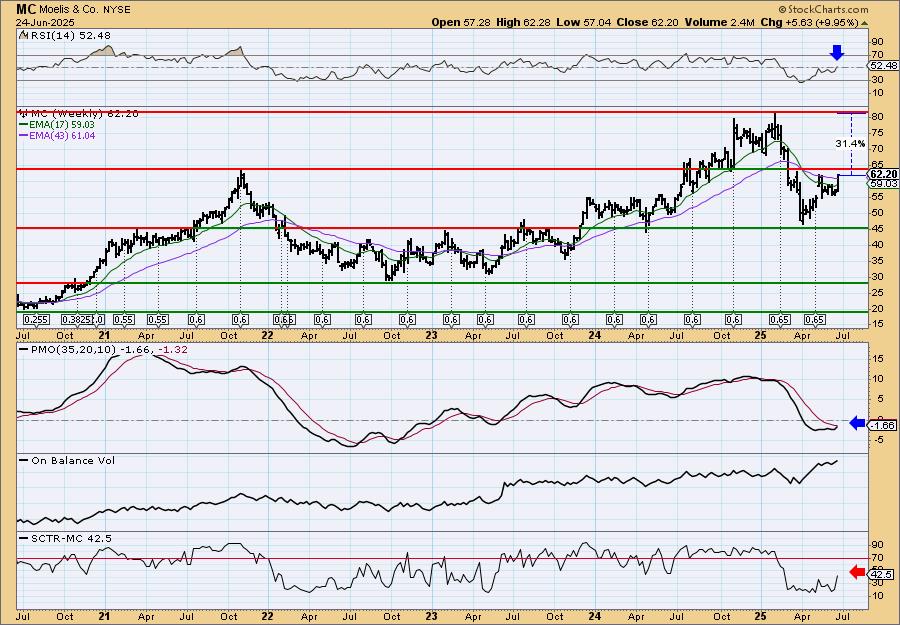900x625 pixels.
Task: Click the purple EMA(43) legend line
Action: point(23,136)
